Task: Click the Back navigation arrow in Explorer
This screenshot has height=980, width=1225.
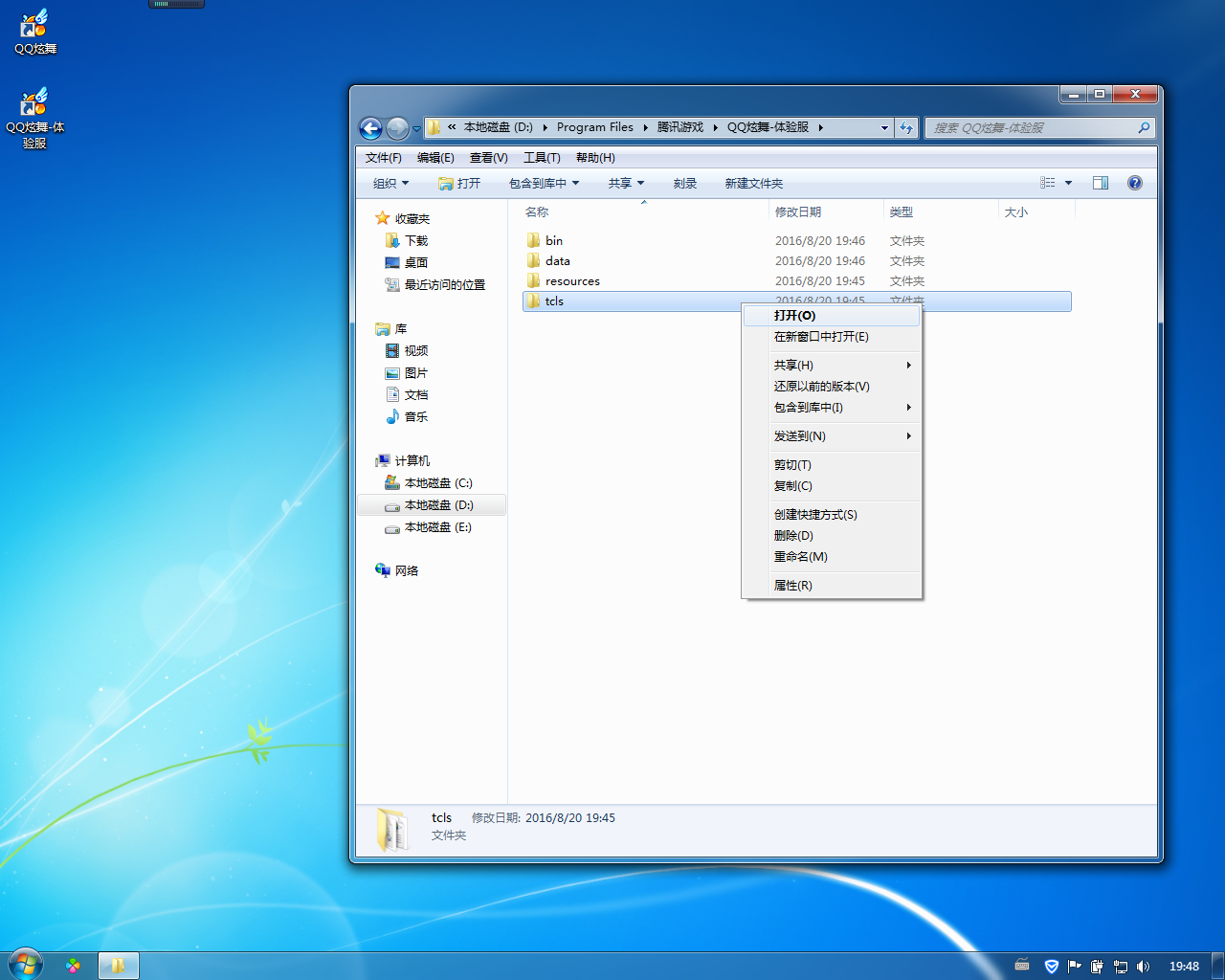Action: (x=371, y=127)
